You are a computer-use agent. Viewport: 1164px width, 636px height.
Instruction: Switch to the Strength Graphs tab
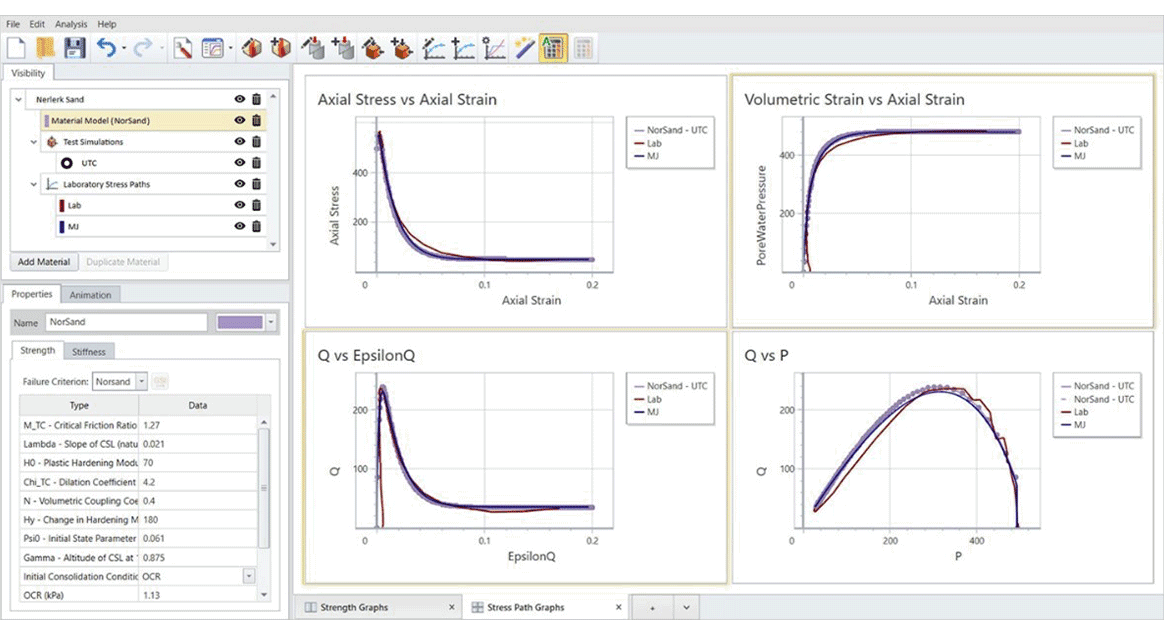pyautogui.click(x=354, y=607)
